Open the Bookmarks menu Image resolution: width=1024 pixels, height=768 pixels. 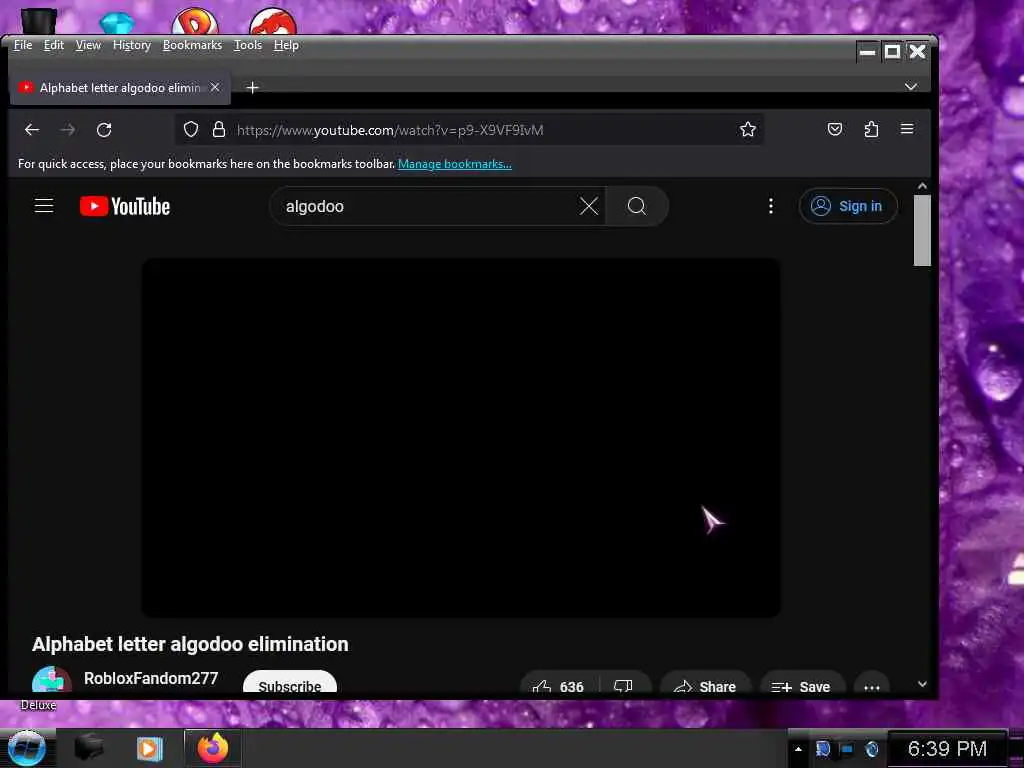[x=192, y=44]
